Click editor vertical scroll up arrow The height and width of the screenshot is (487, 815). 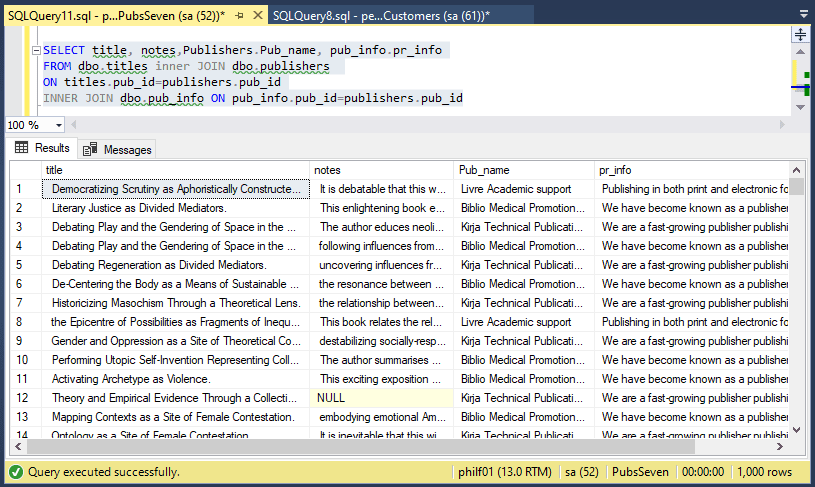pos(800,51)
